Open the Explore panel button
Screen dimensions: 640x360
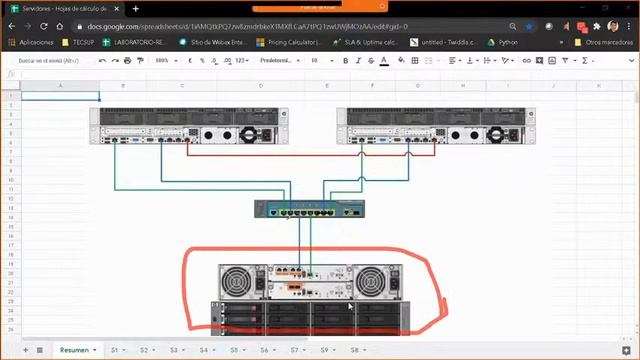(x=626, y=350)
